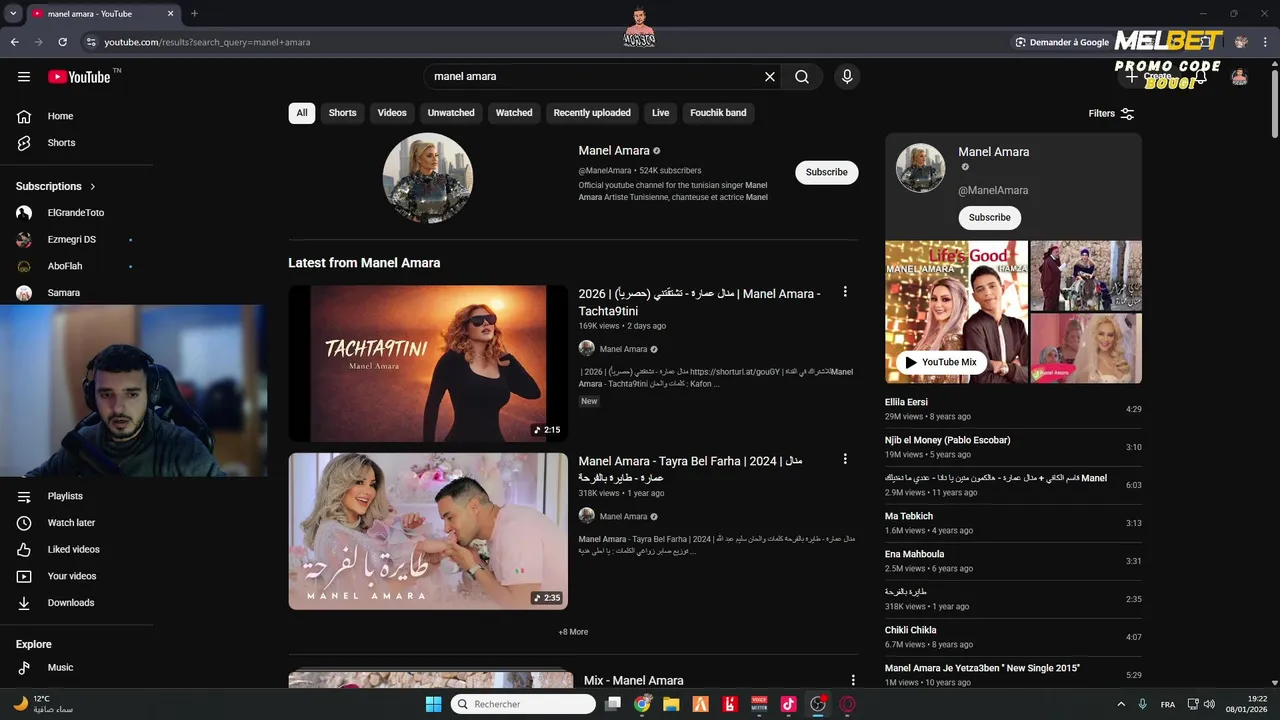Open browser tab search dropdown
The width and height of the screenshot is (1280, 720).
tap(13, 13)
